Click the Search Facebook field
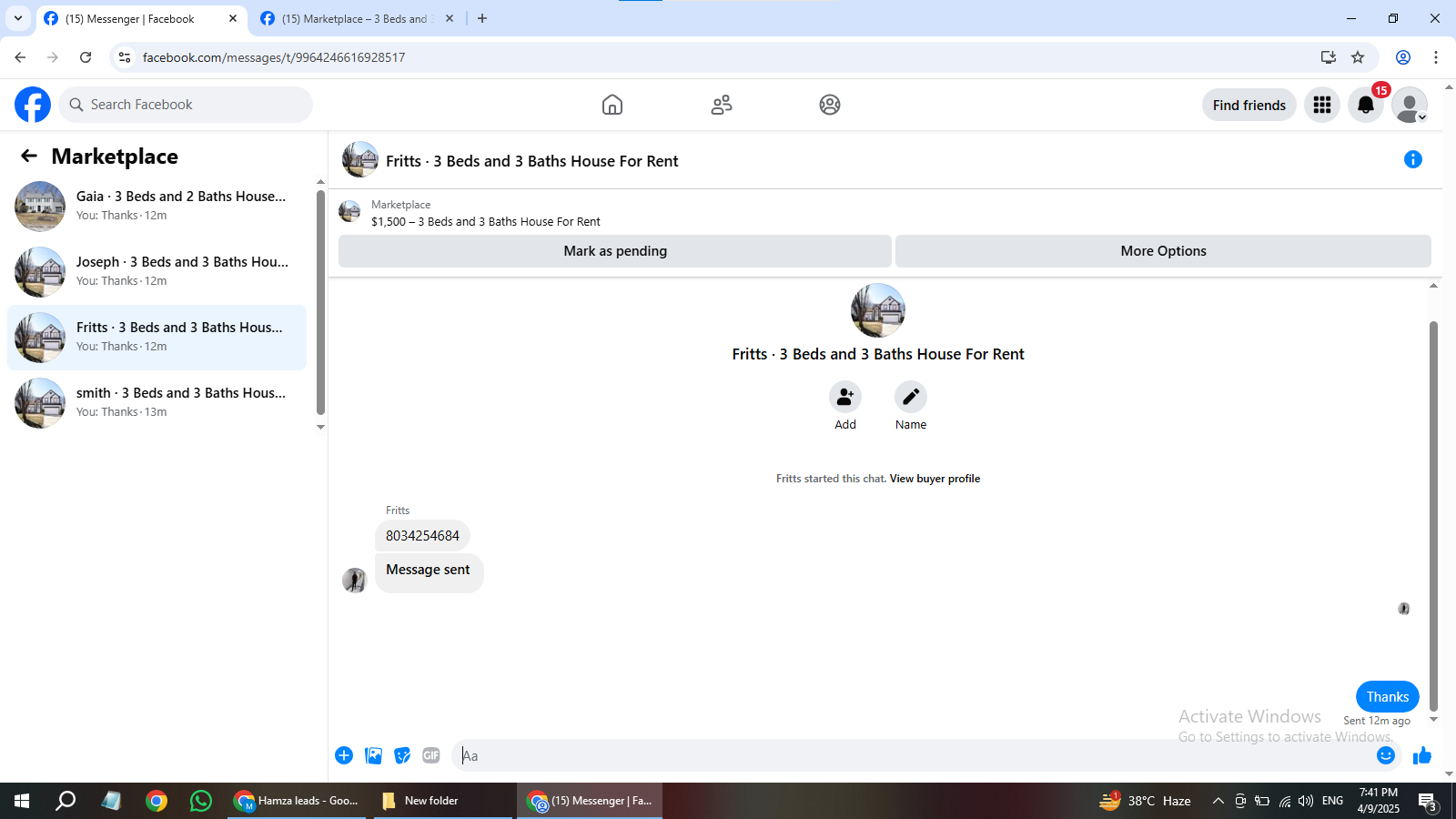1456x819 pixels. (186, 105)
